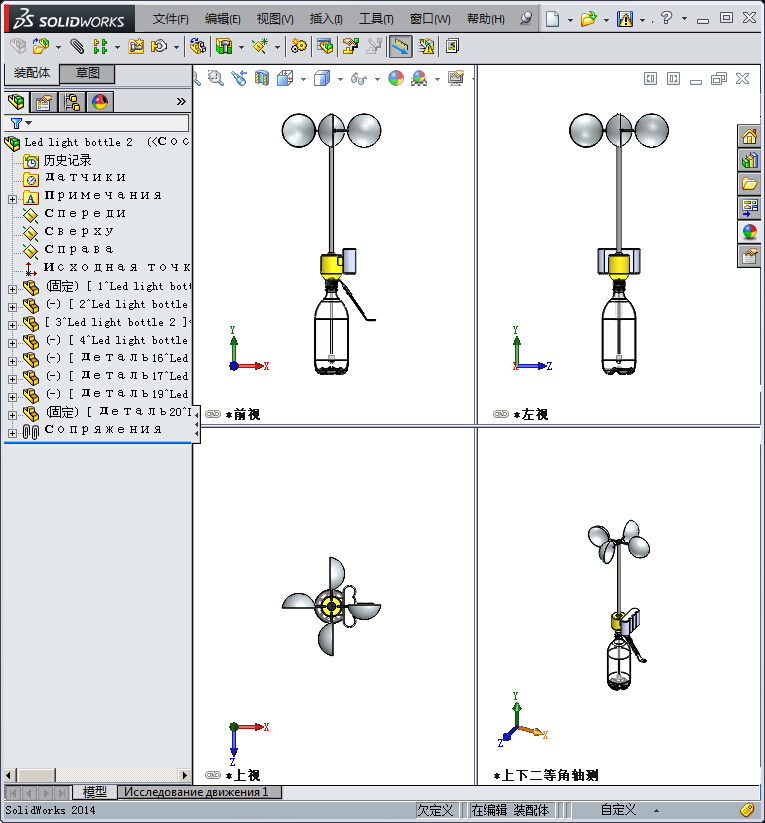765x823 pixels.
Task: Click the Assembly Features toolbar icon
Action: [x=224, y=46]
